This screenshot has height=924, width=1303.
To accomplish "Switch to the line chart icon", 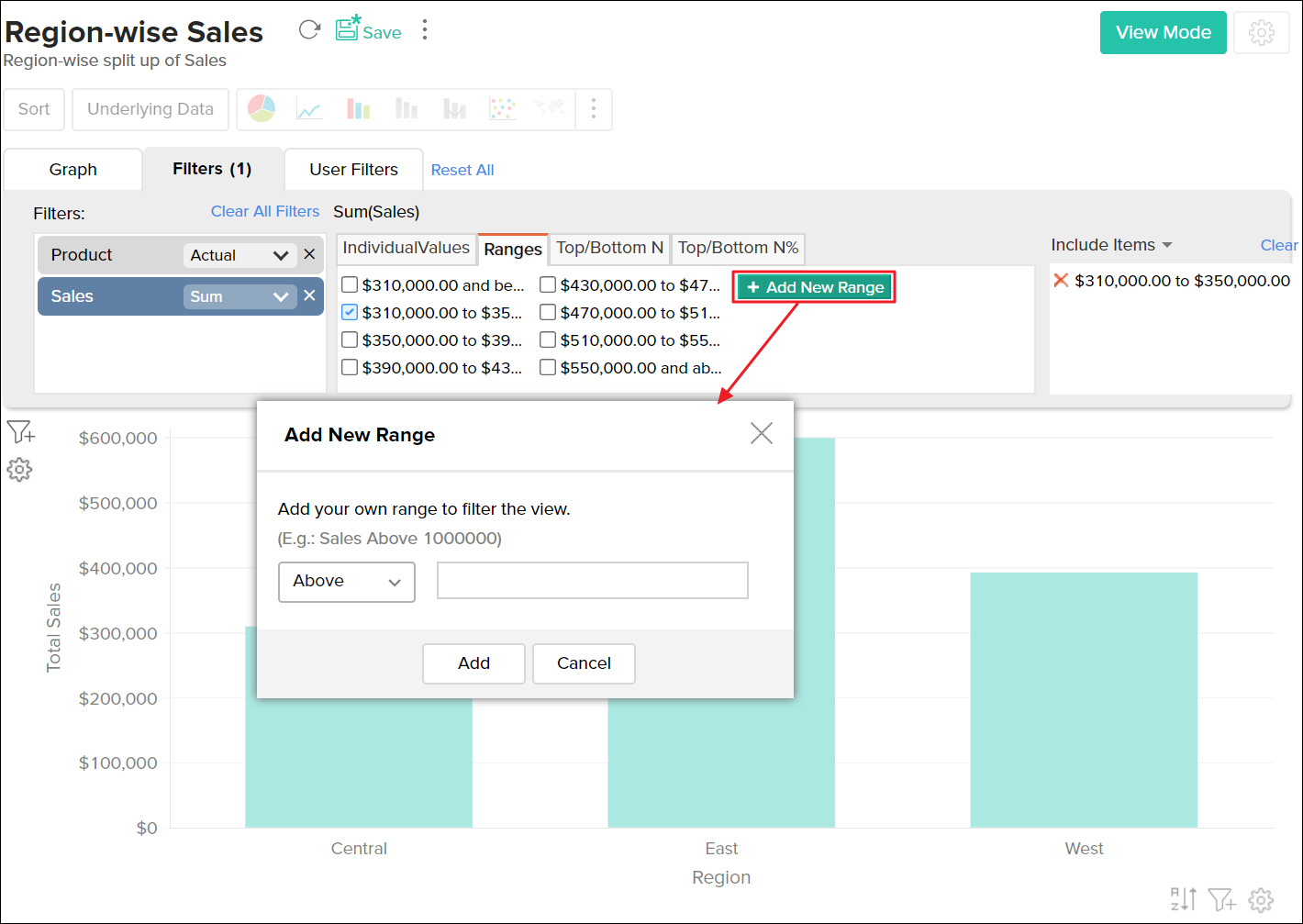I will [309, 110].
